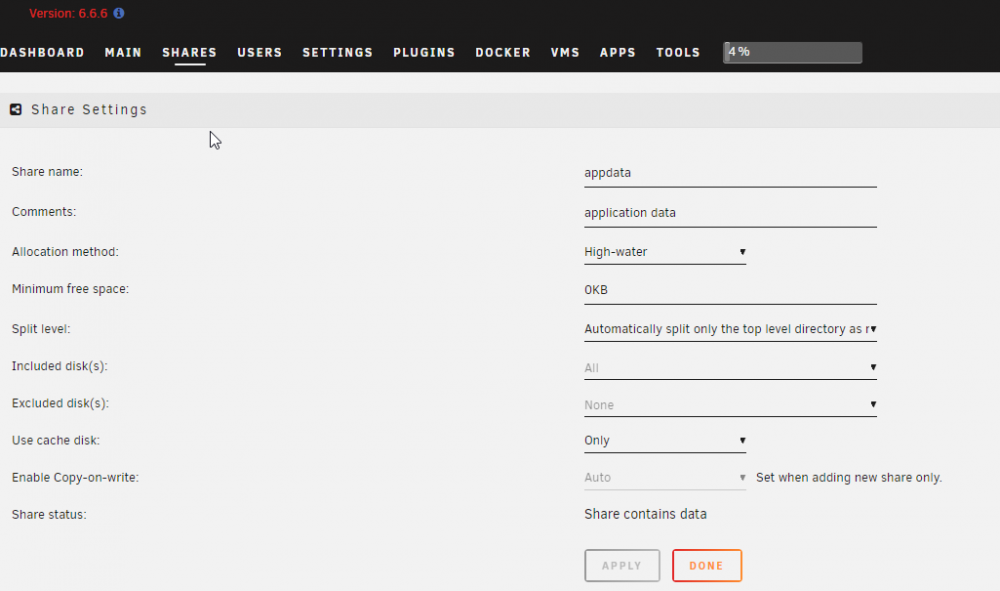Click the Share name label
The image size is (1000, 591).
click(47, 171)
